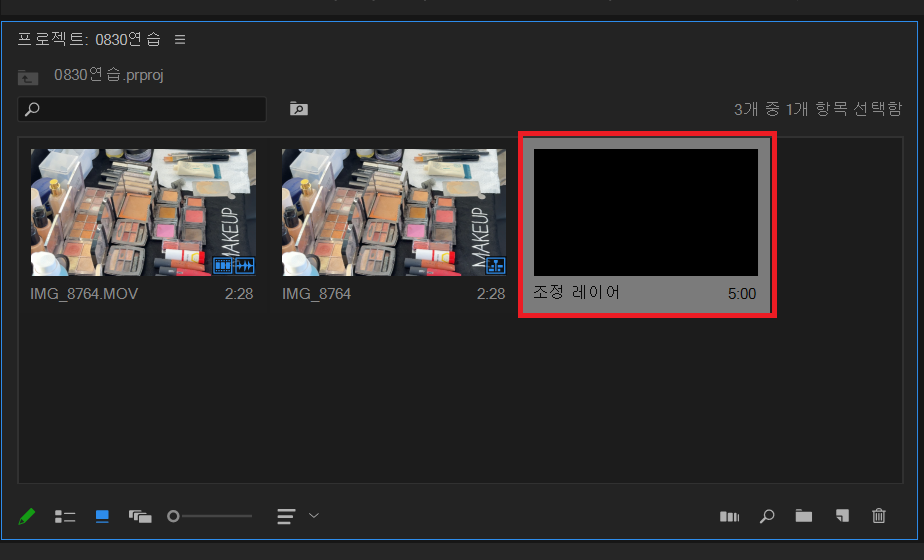The image size is (924, 560).
Task: Open the Project panel hamburger menu
Action: point(180,39)
